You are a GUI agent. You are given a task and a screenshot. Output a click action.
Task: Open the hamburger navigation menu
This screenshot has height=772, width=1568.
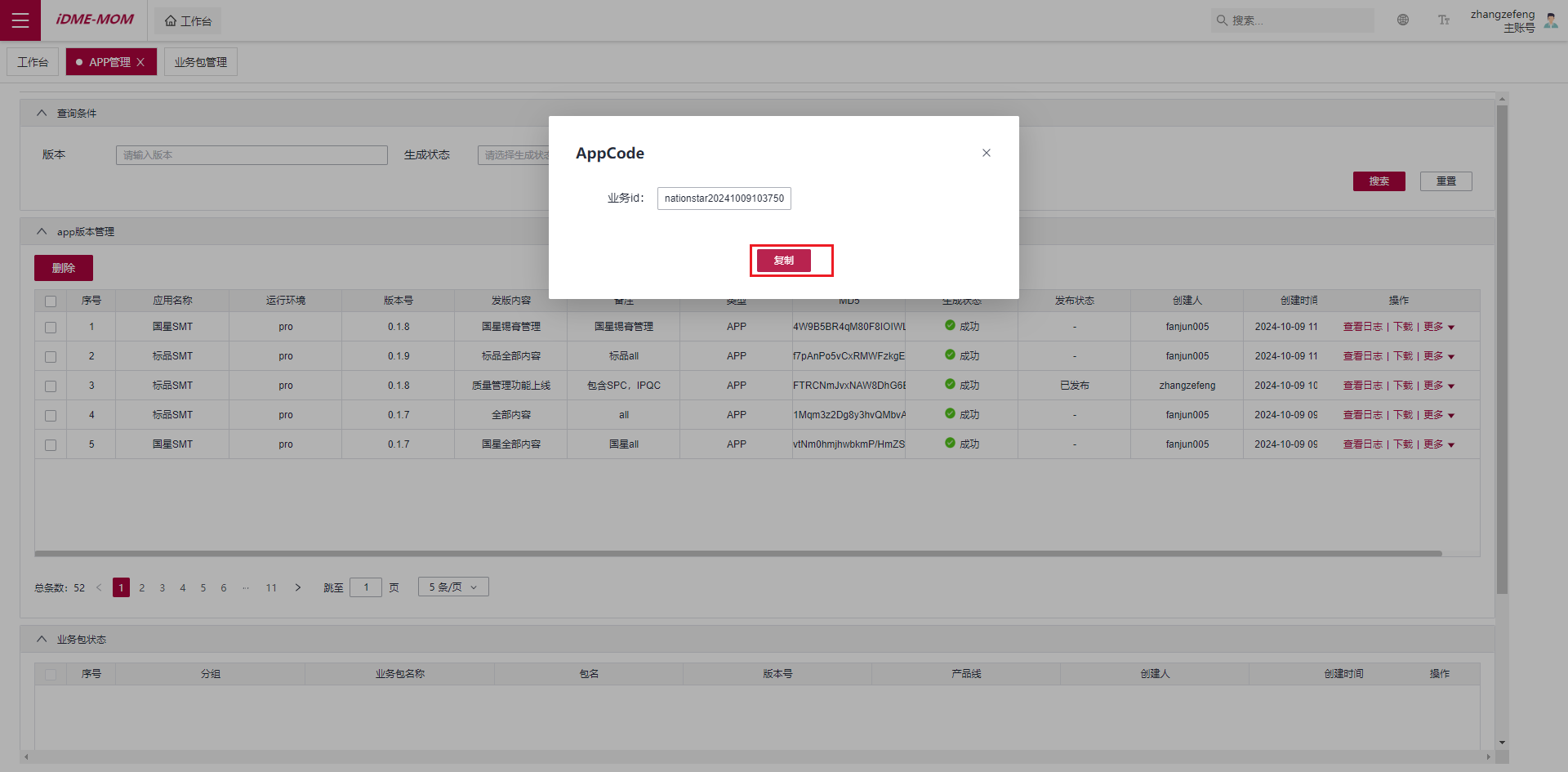tap(20, 20)
